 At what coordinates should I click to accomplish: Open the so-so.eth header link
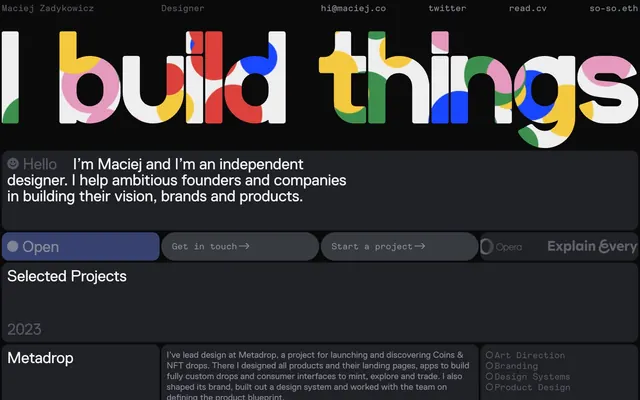point(613,8)
